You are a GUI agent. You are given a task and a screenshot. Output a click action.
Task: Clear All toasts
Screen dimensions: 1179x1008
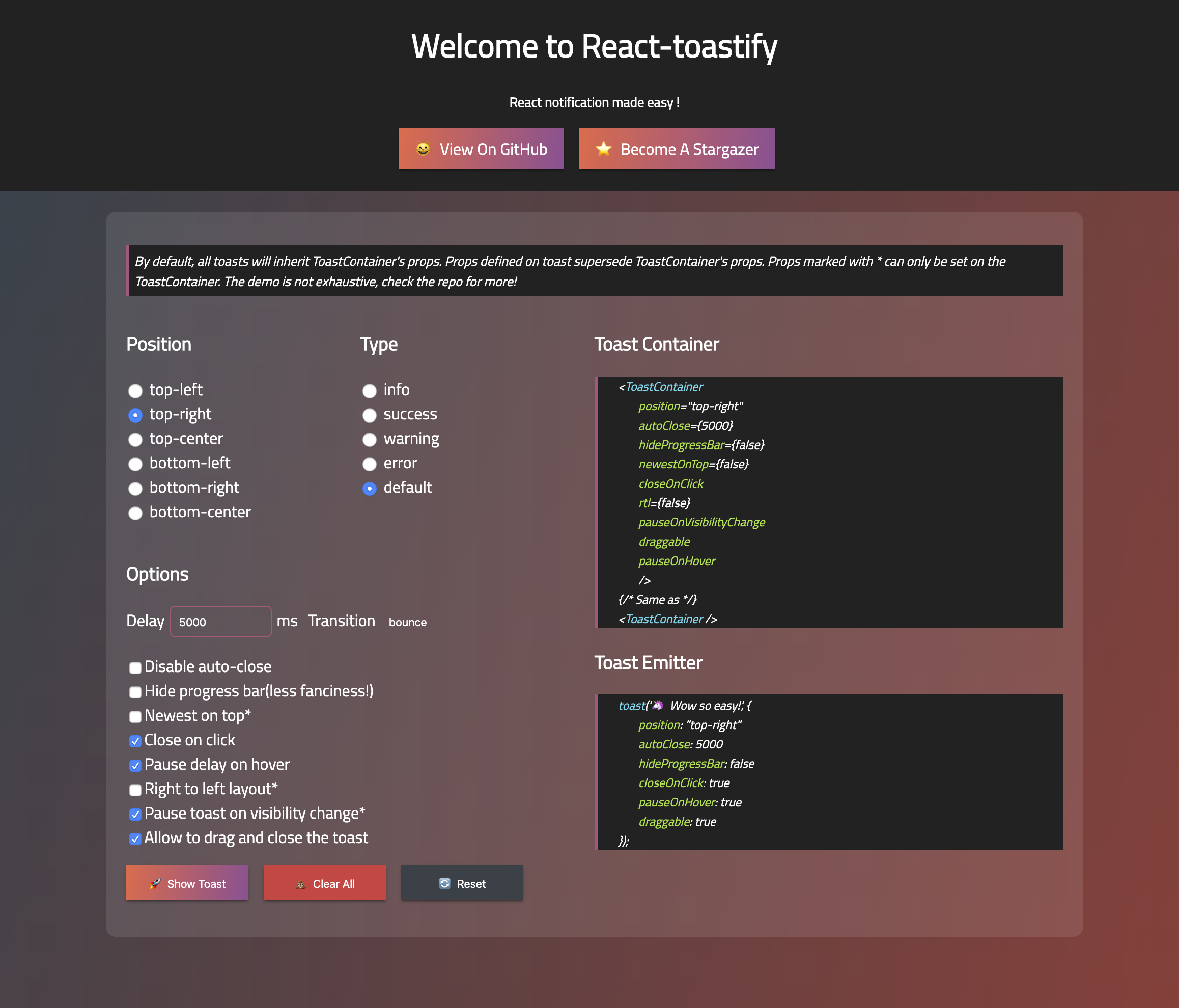tap(324, 883)
